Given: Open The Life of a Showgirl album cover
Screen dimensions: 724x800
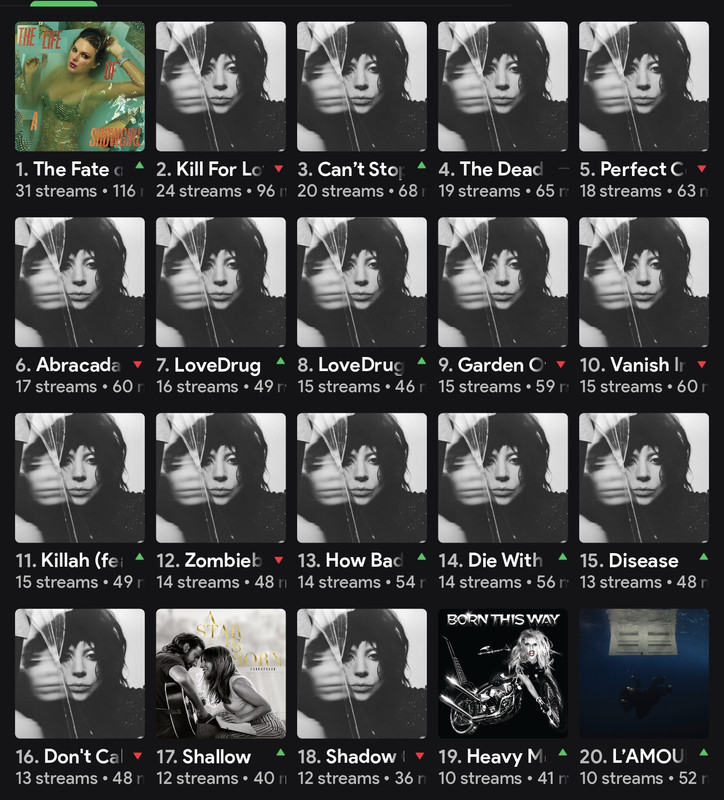Looking at the screenshot, I should tap(80, 86).
